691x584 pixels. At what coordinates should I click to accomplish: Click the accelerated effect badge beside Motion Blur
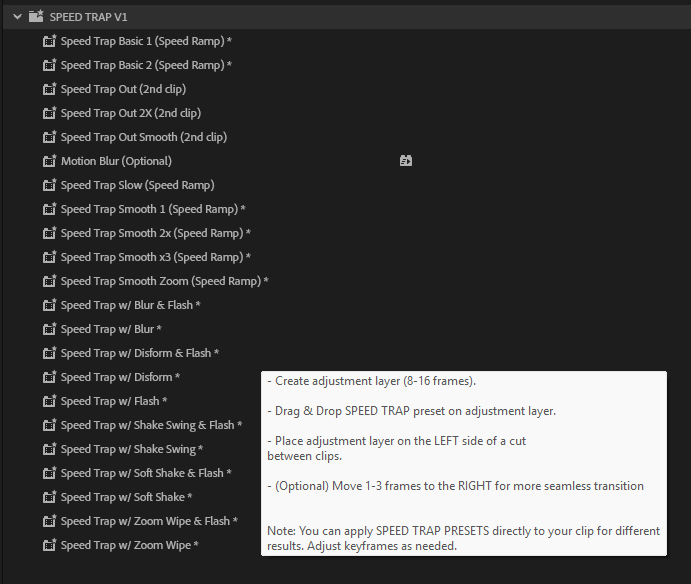(x=406, y=161)
